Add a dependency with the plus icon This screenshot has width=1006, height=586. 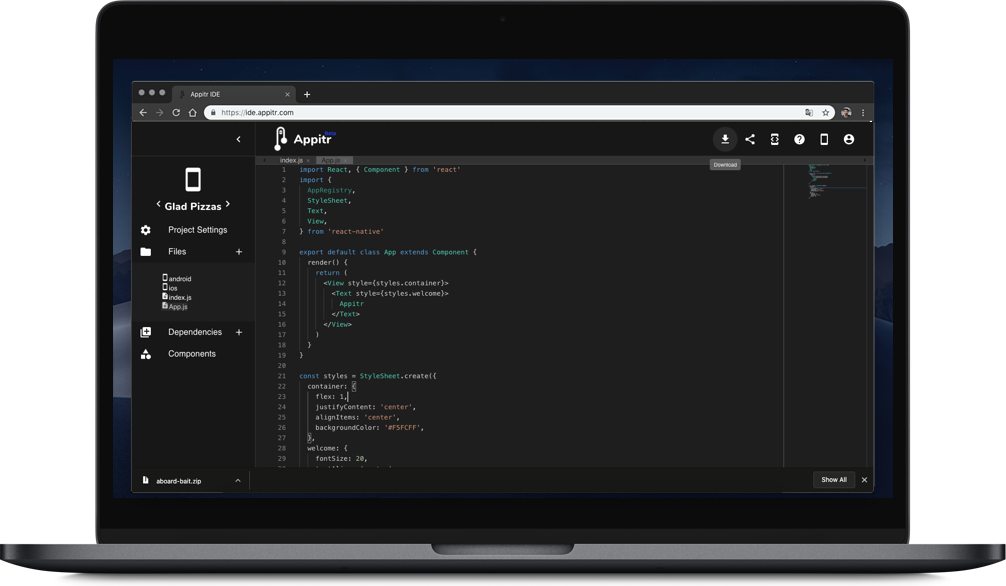click(x=239, y=332)
